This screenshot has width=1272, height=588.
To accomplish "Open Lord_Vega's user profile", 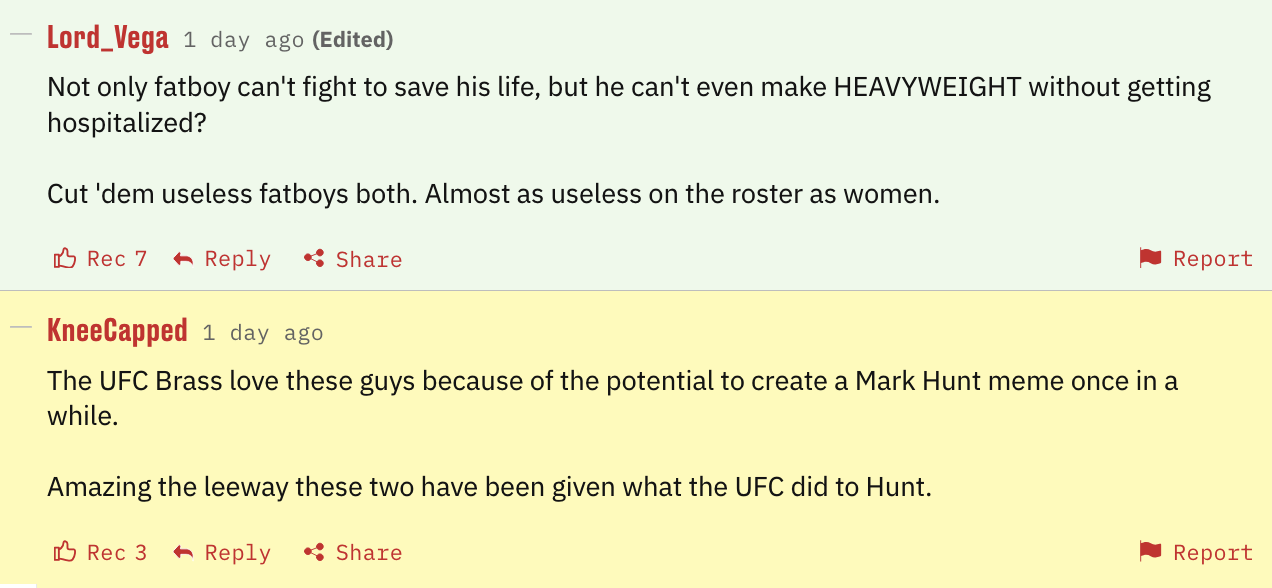I will (x=108, y=39).
